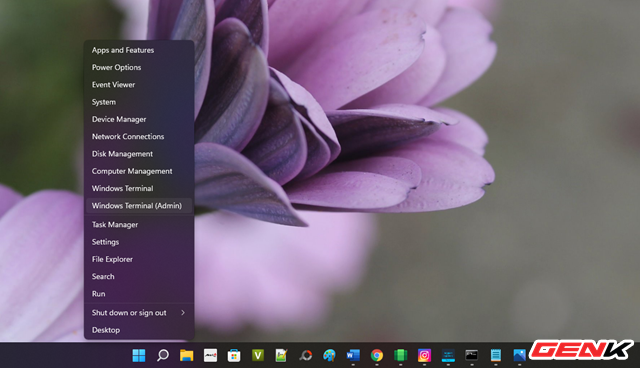Open the green box app on taskbar
This screenshot has height=368, width=640.
400,355
